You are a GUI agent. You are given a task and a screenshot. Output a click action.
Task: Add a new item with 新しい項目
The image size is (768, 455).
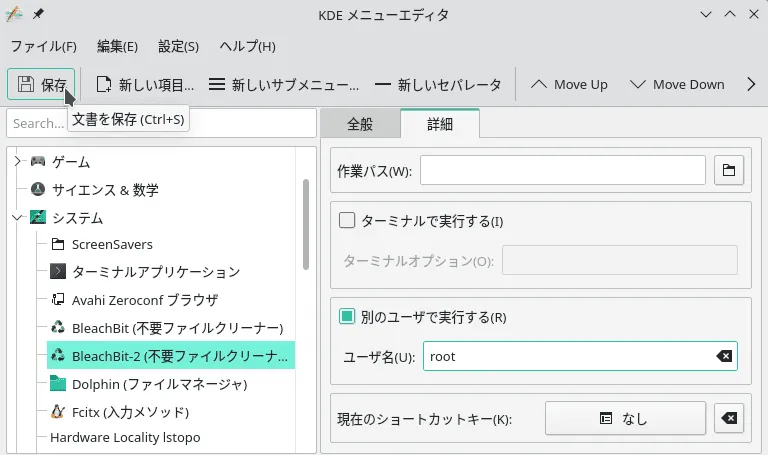144,85
